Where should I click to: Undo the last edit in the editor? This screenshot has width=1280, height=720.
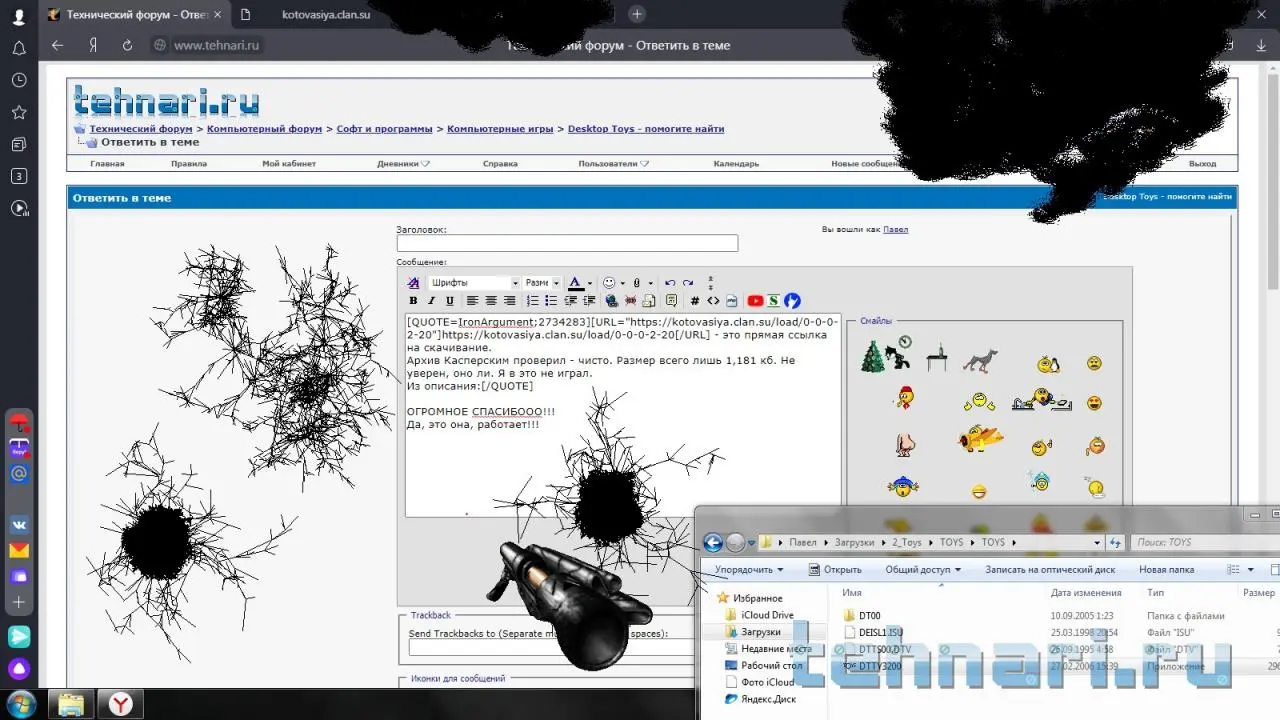coord(670,283)
